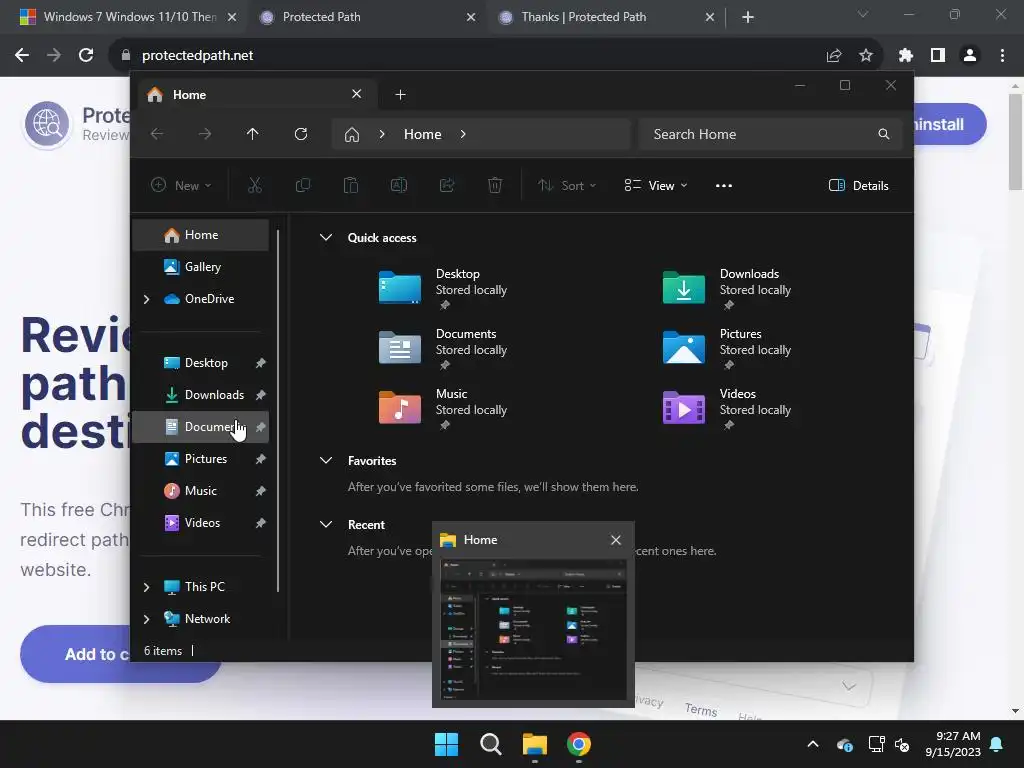Click the Copy icon in Explorer toolbar

coord(302,185)
